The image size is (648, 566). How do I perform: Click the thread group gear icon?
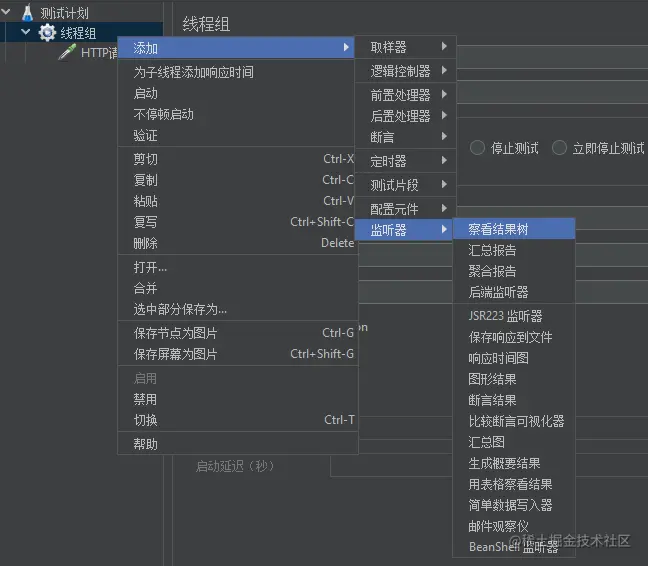point(47,33)
